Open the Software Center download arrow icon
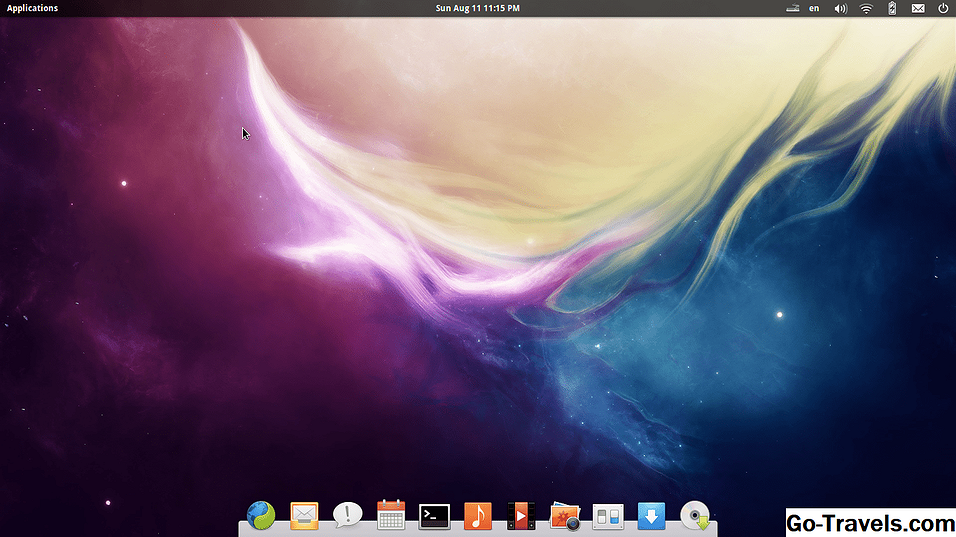Image resolution: width=956 pixels, height=537 pixels. click(x=651, y=516)
